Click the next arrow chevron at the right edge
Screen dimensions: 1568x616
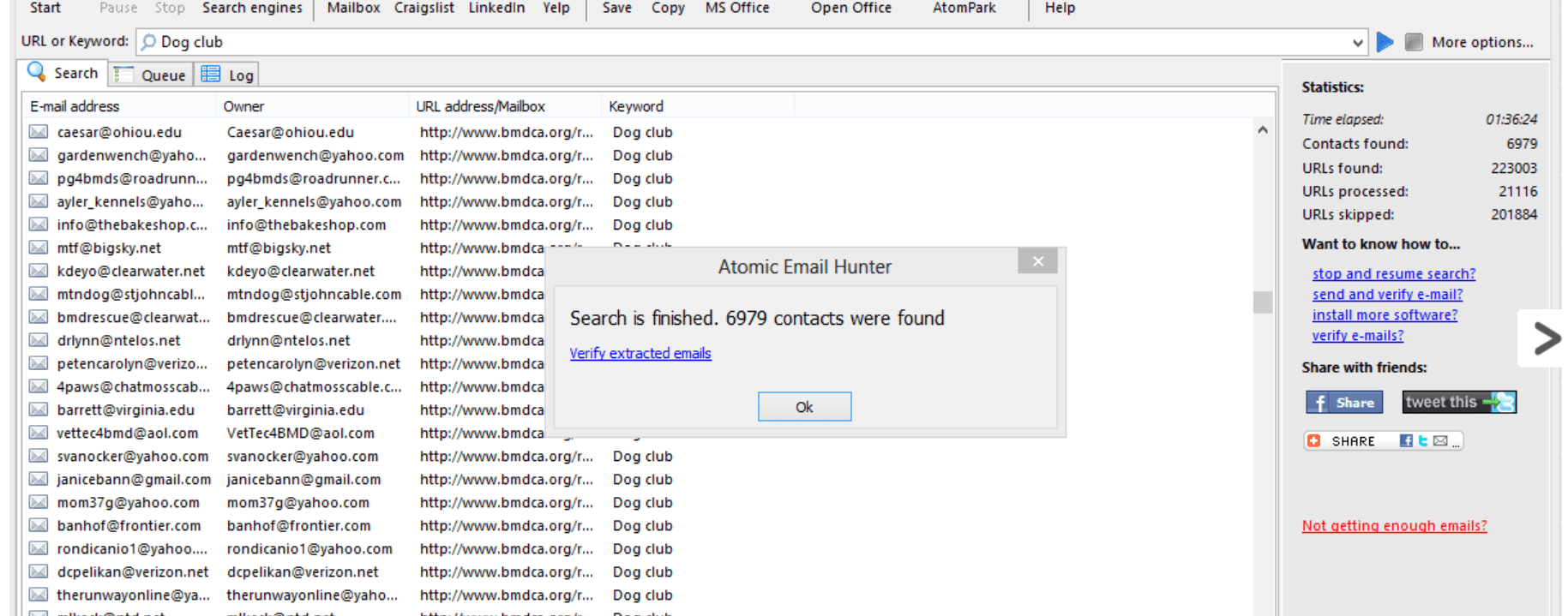pos(1546,338)
